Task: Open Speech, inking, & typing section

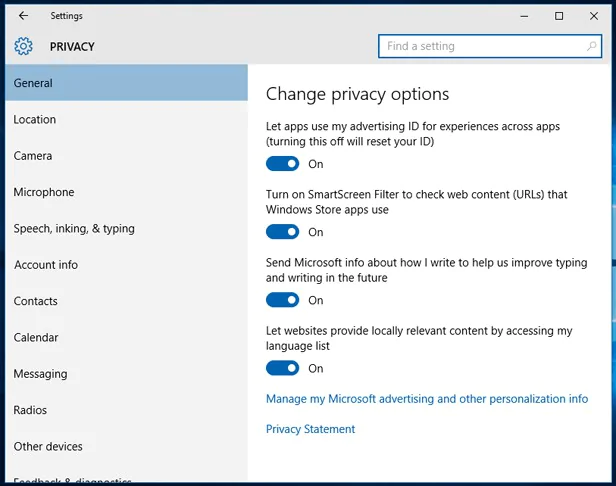Action: click(74, 229)
